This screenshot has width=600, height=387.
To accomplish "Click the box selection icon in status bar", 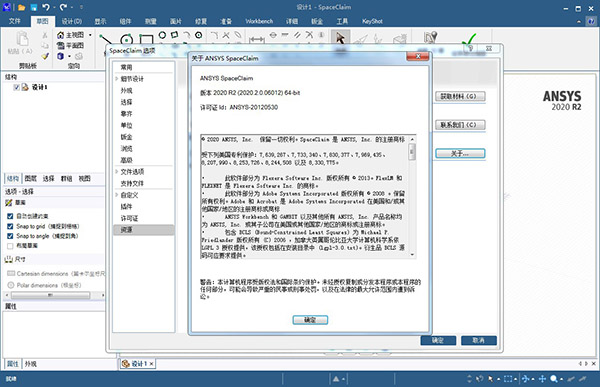I will click(508, 379).
